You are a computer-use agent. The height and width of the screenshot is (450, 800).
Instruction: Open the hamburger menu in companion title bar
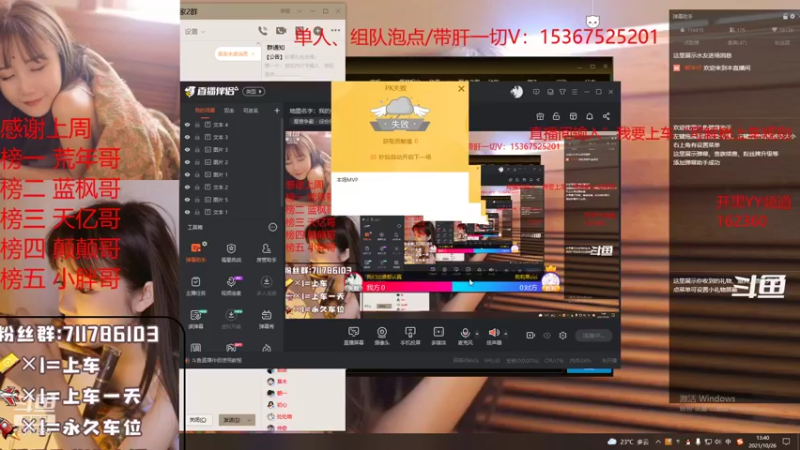[574, 92]
